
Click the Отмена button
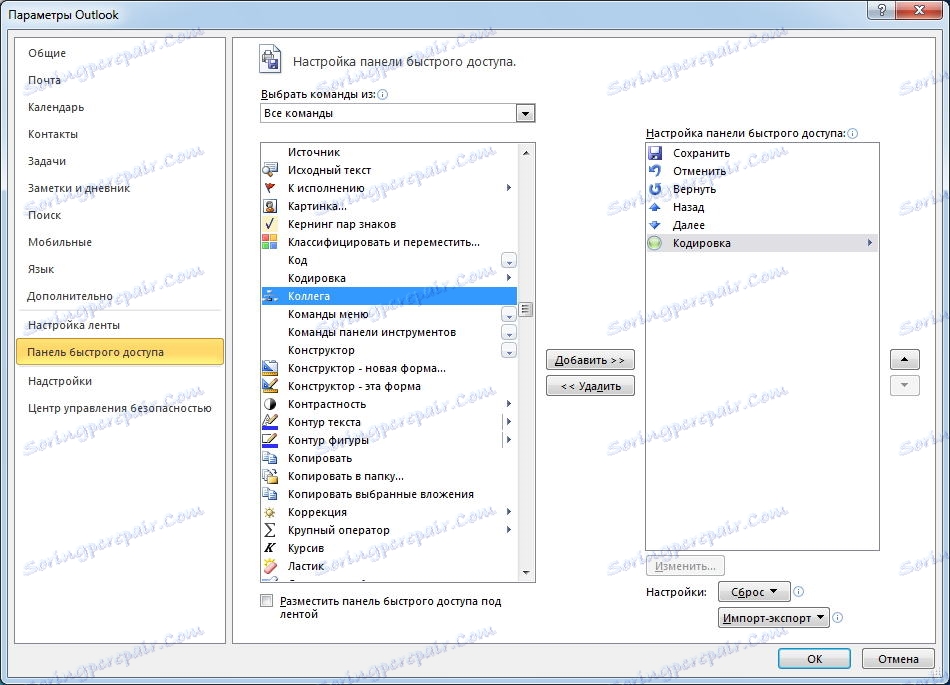click(x=898, y=659)
